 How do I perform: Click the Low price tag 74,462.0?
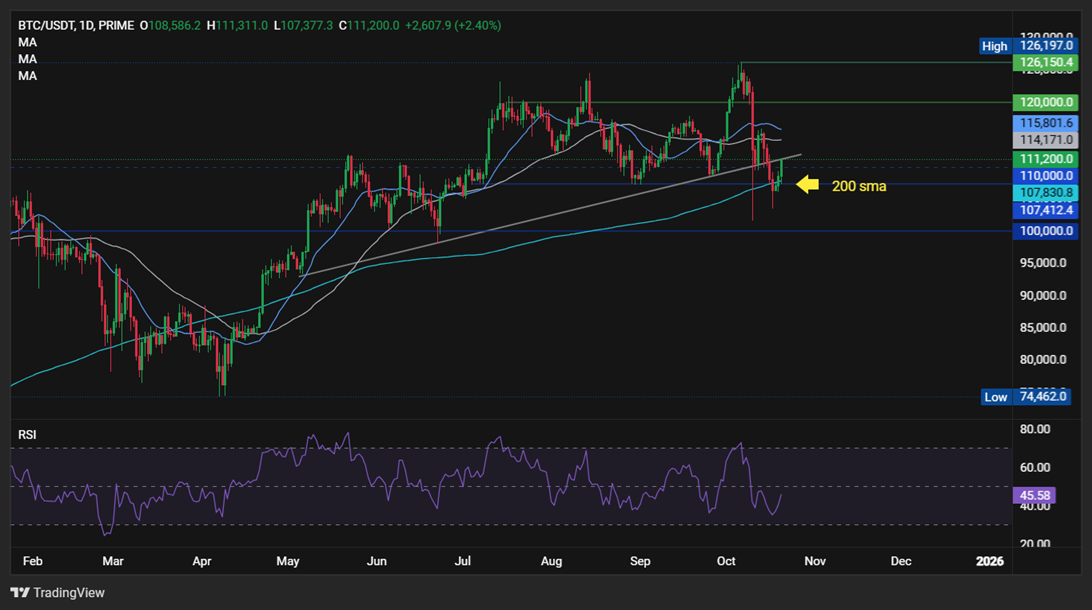pos(1045,397)
